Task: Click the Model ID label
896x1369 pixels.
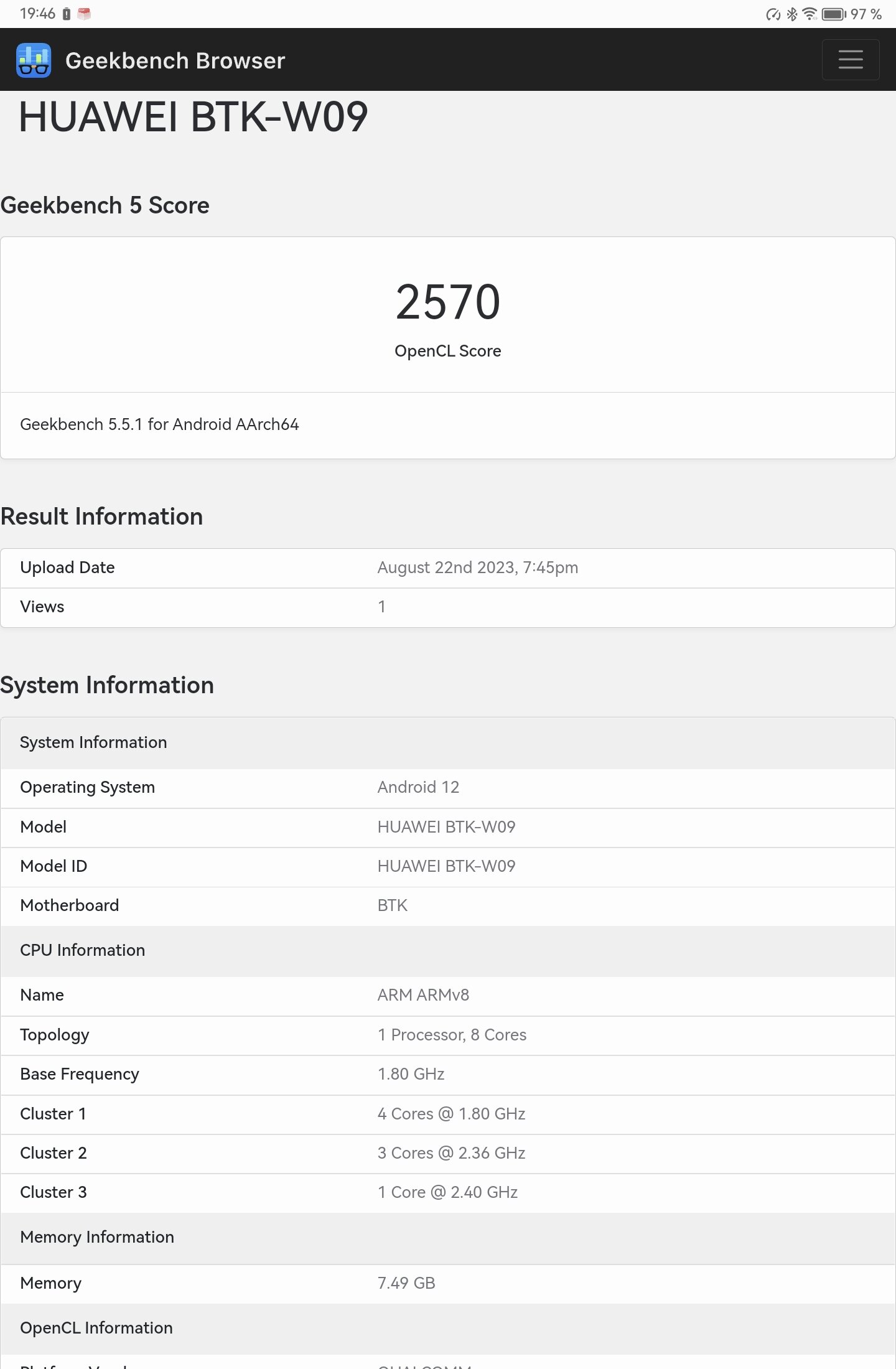Action: click(54, 866)
